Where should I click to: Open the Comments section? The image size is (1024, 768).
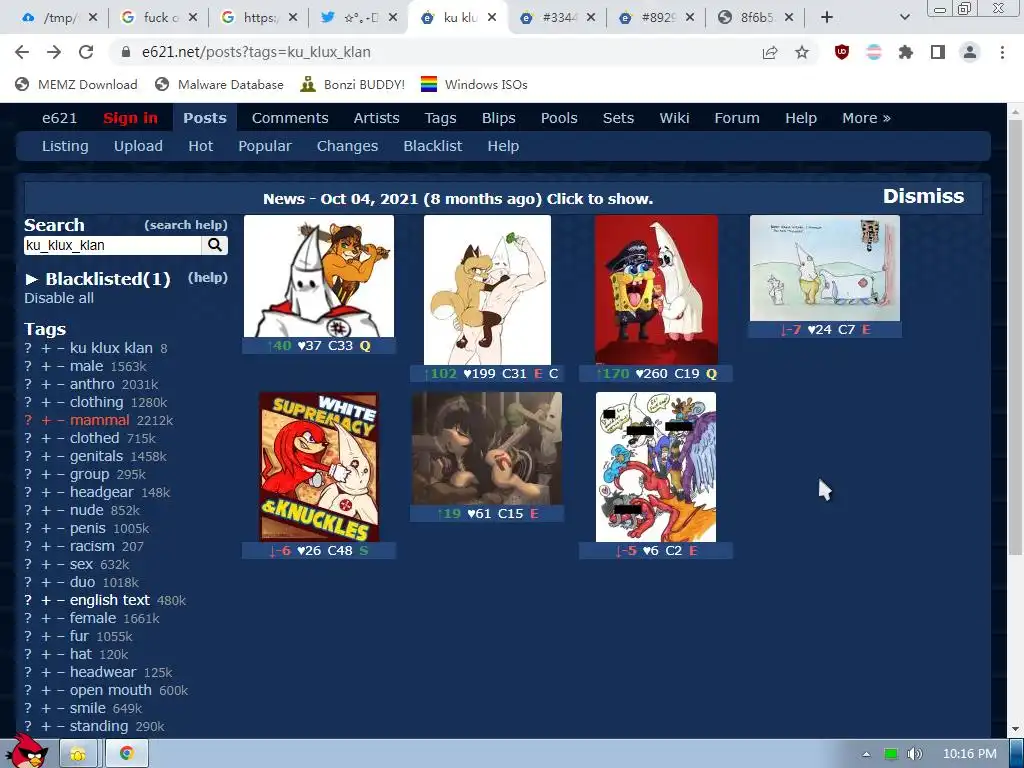point(290,118)
